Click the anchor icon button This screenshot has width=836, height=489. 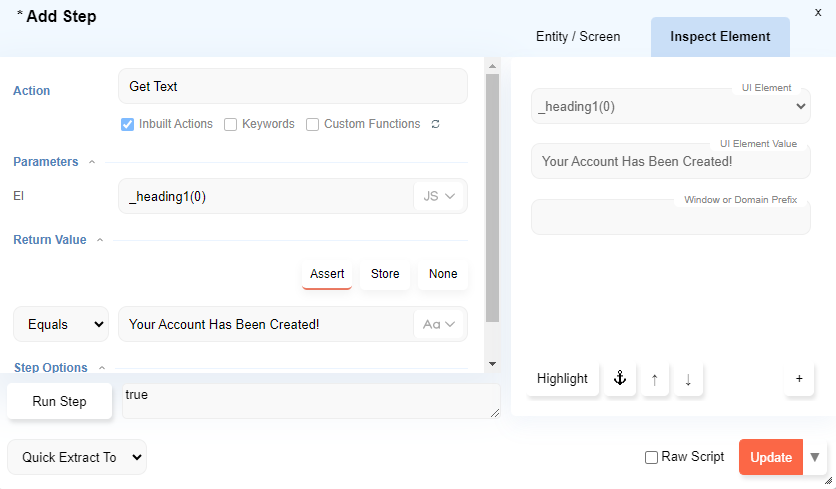click(x=619, y=379)
